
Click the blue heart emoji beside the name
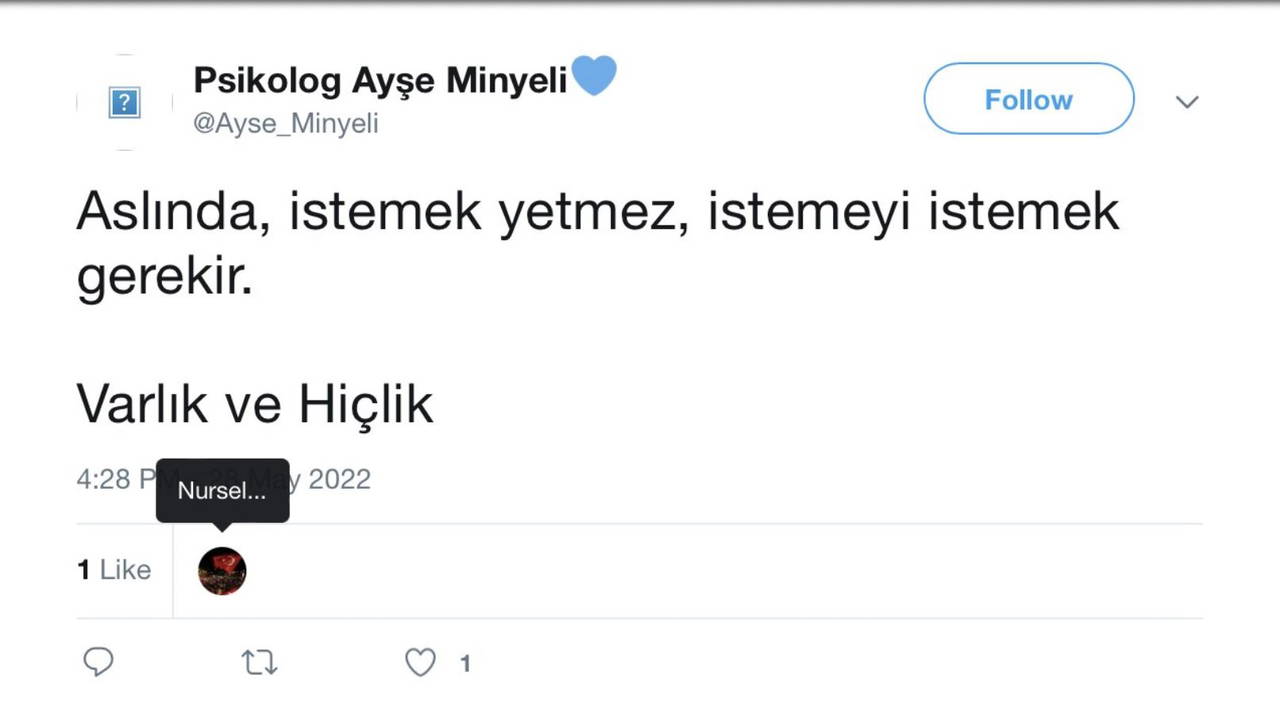pos(594,77)
